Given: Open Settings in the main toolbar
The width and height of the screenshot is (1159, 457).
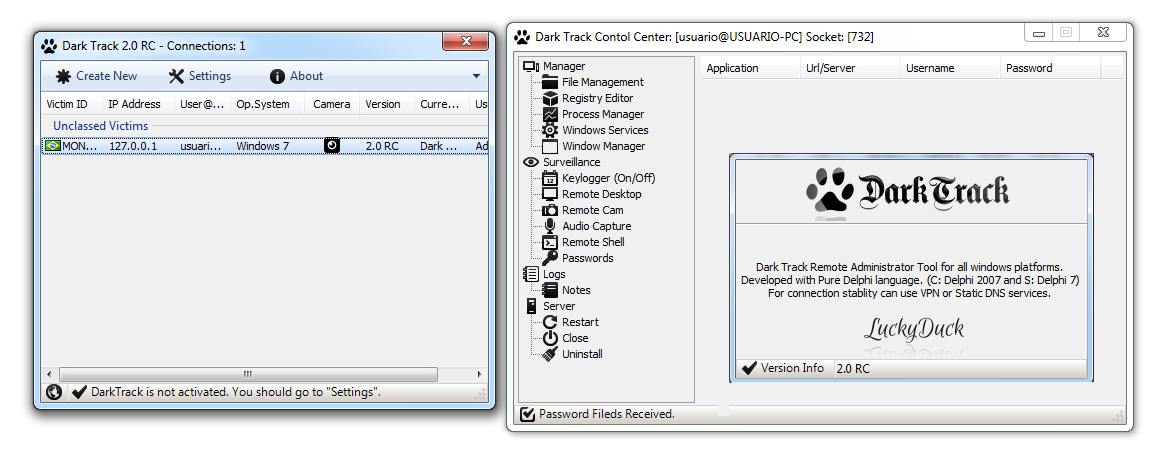Looking at the screenshot, I should [x=200, y=75].
